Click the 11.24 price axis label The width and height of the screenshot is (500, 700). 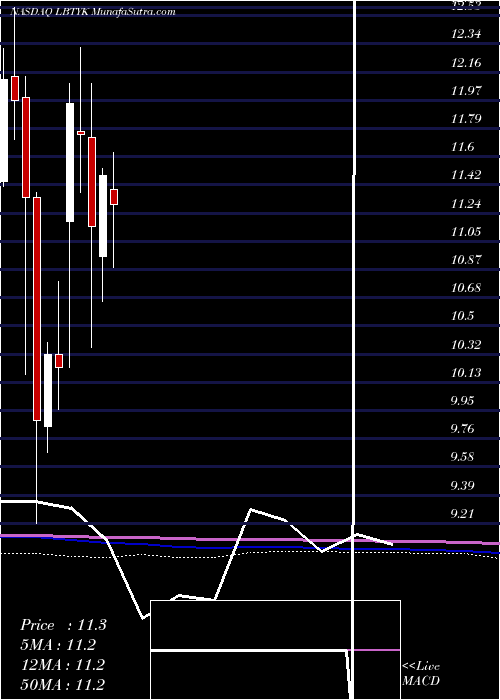point(466,204)
